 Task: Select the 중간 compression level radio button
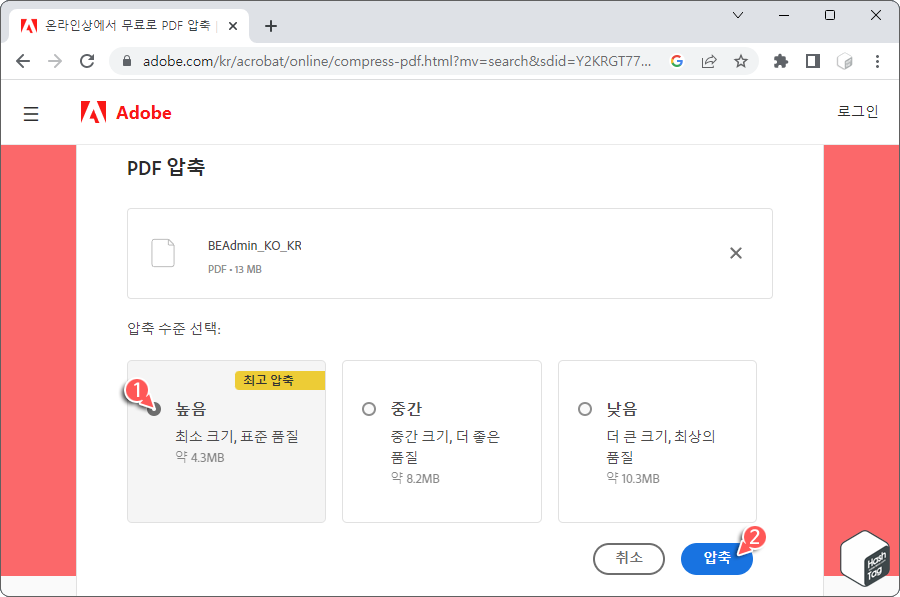(x=366, y=408)
